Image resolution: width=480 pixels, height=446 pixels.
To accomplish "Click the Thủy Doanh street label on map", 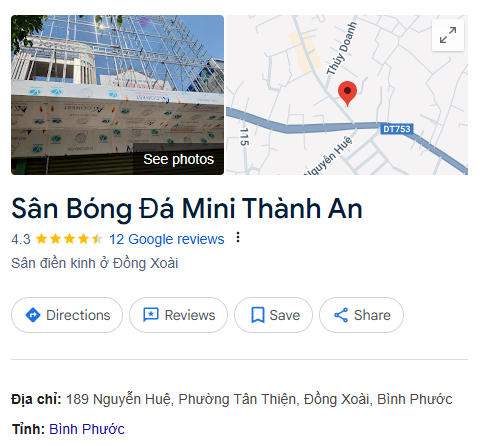I will tap(342, 49).
